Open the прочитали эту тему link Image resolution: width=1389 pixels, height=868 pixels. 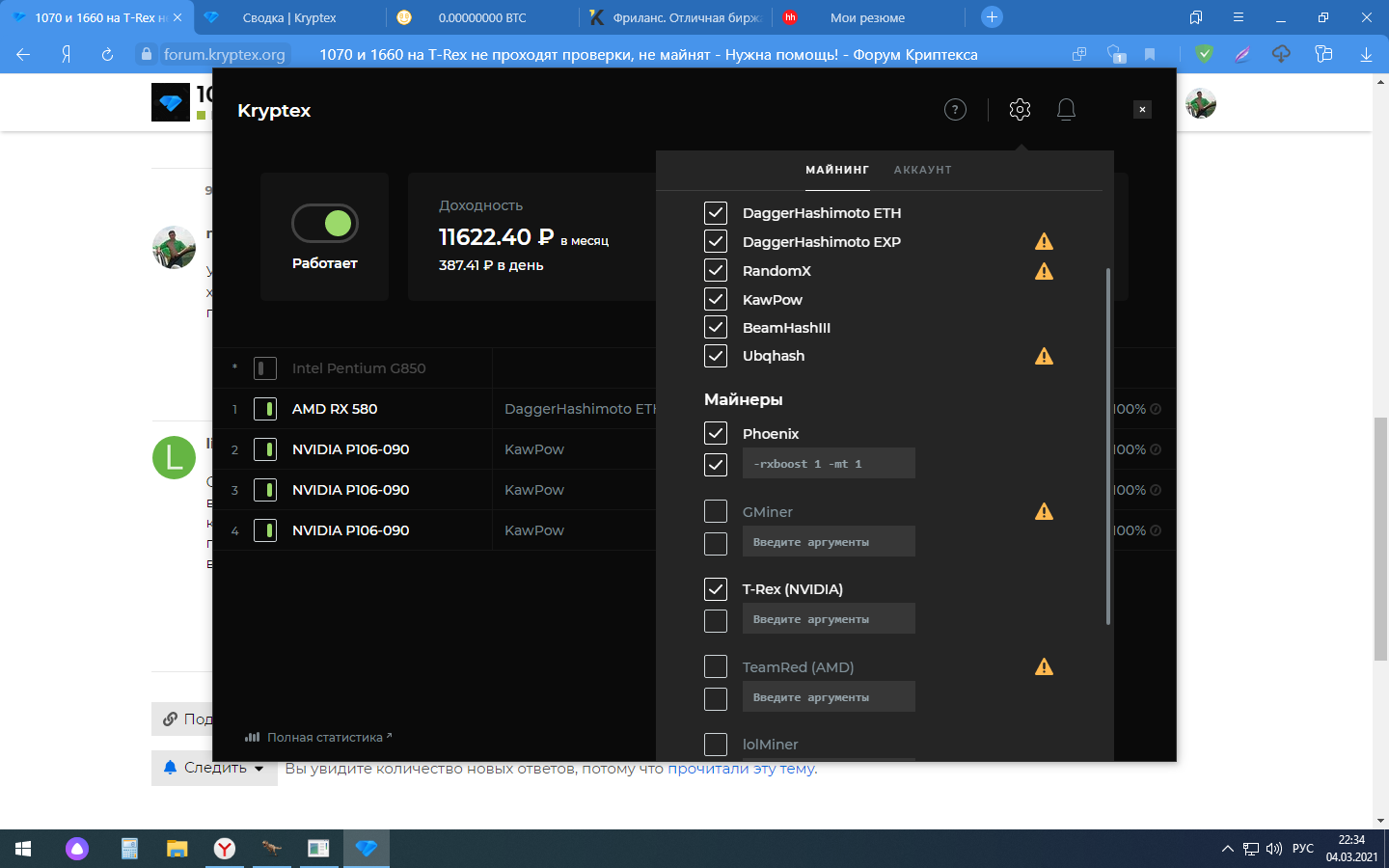tap(742, 769)
